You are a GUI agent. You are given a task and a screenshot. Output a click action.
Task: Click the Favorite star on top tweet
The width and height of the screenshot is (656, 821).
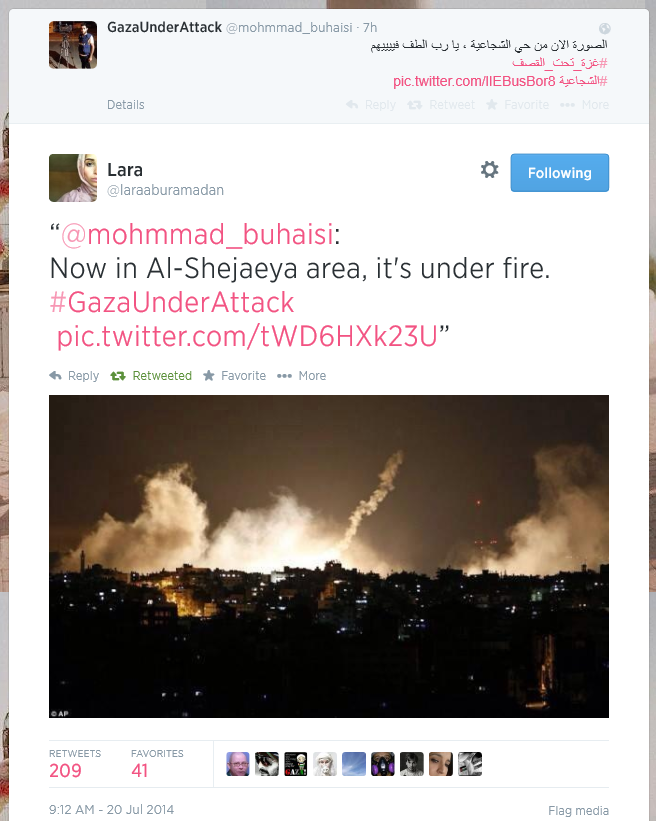[517, 105]
